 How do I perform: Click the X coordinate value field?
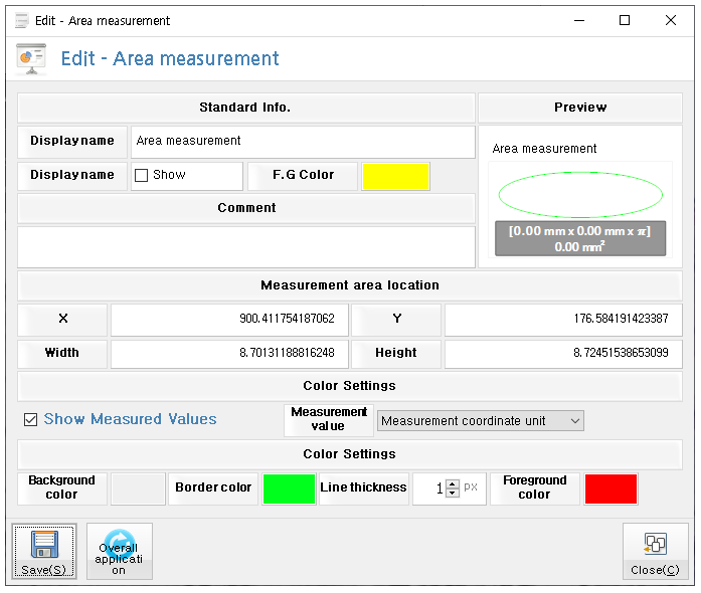[229, 320]
